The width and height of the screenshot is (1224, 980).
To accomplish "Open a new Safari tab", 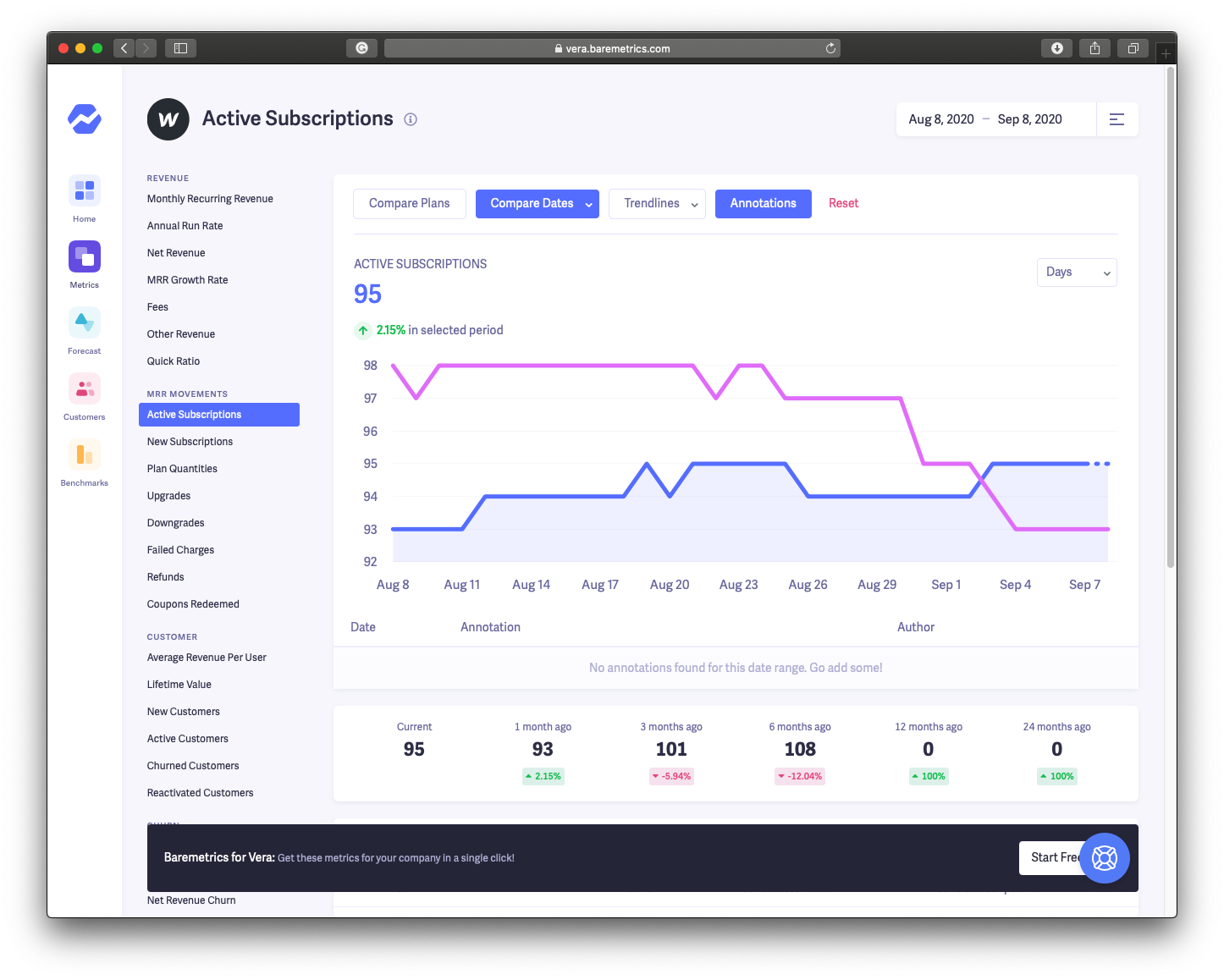I will [x=1166, y=53].
